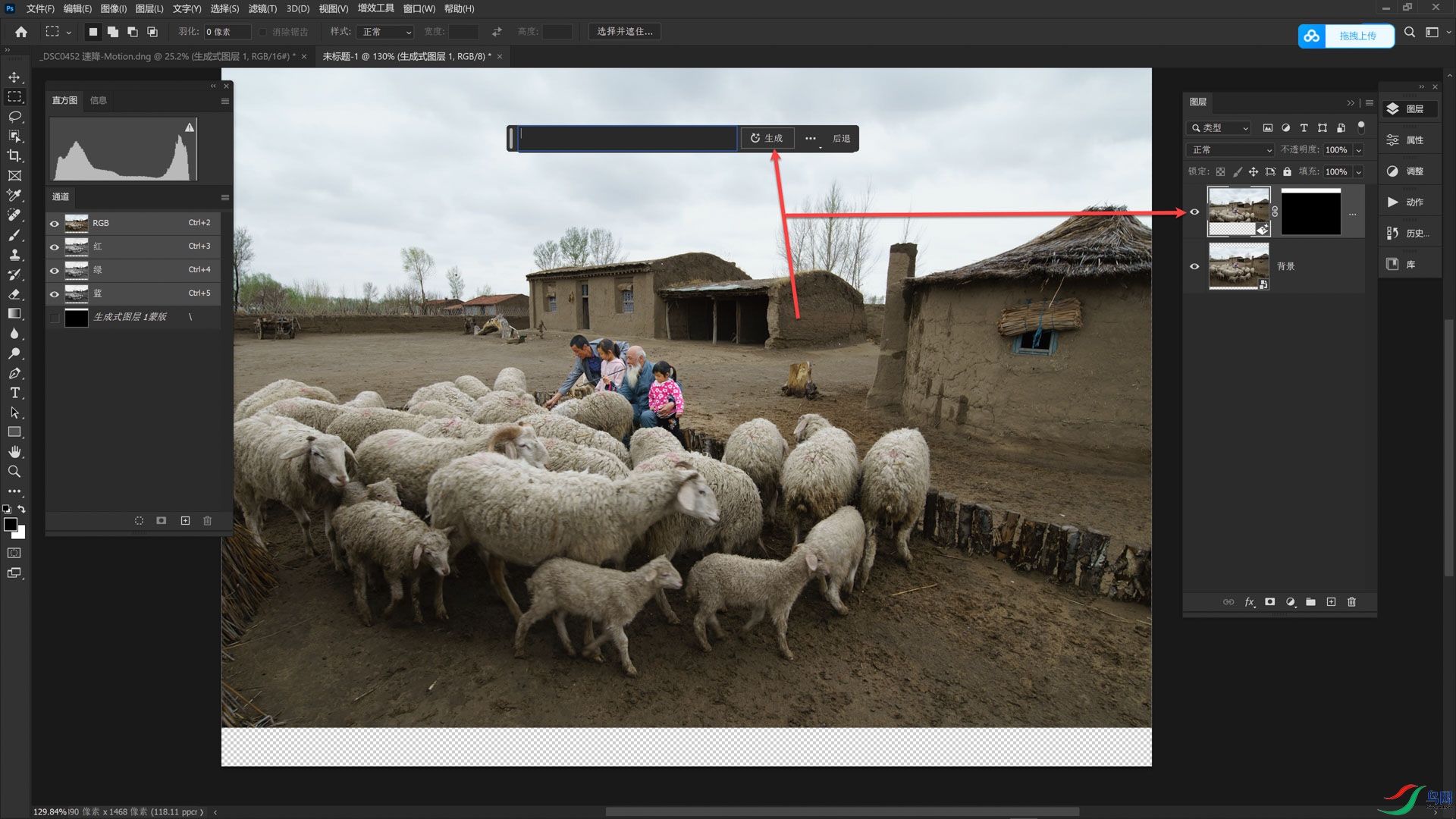Click the foreground color swatch
Screen dimensions: 1456x819
(11, 525)
